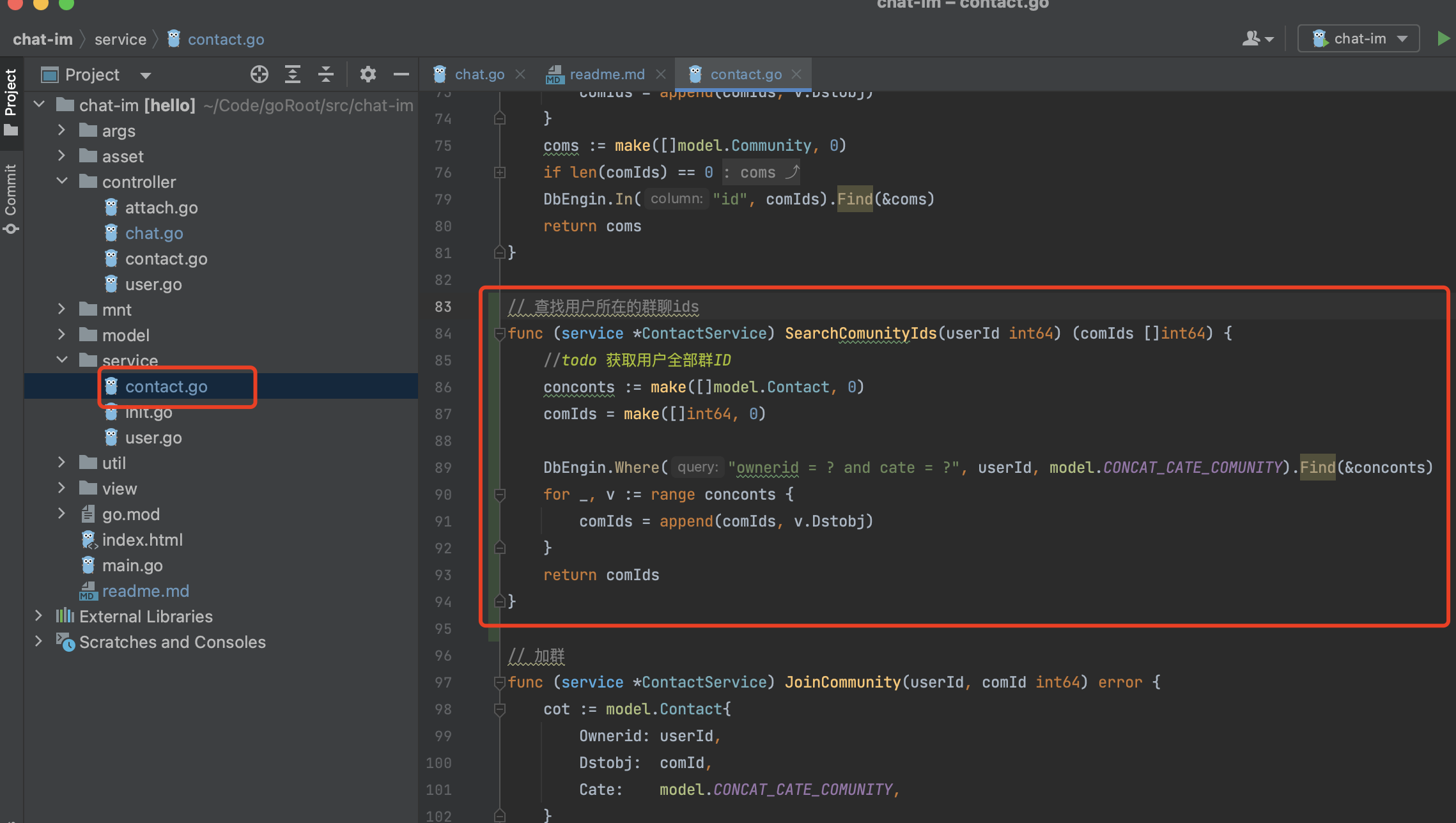The height and width of the screenshot is (823, 1456).
Task: Click the folded ': coms' placeholder on line 76
Action: click(x=761, y=173)
